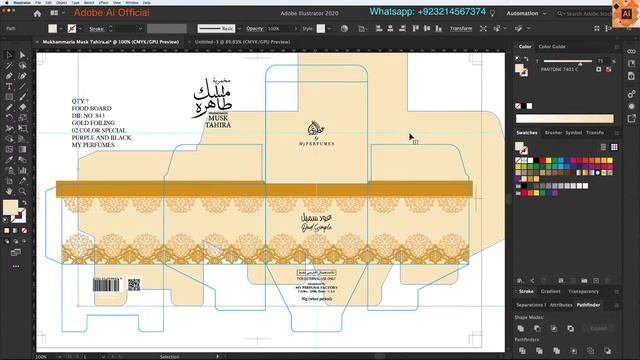Select the Rotate tool
The width and height of the screenshot is (640, 360).
point(9,118)
